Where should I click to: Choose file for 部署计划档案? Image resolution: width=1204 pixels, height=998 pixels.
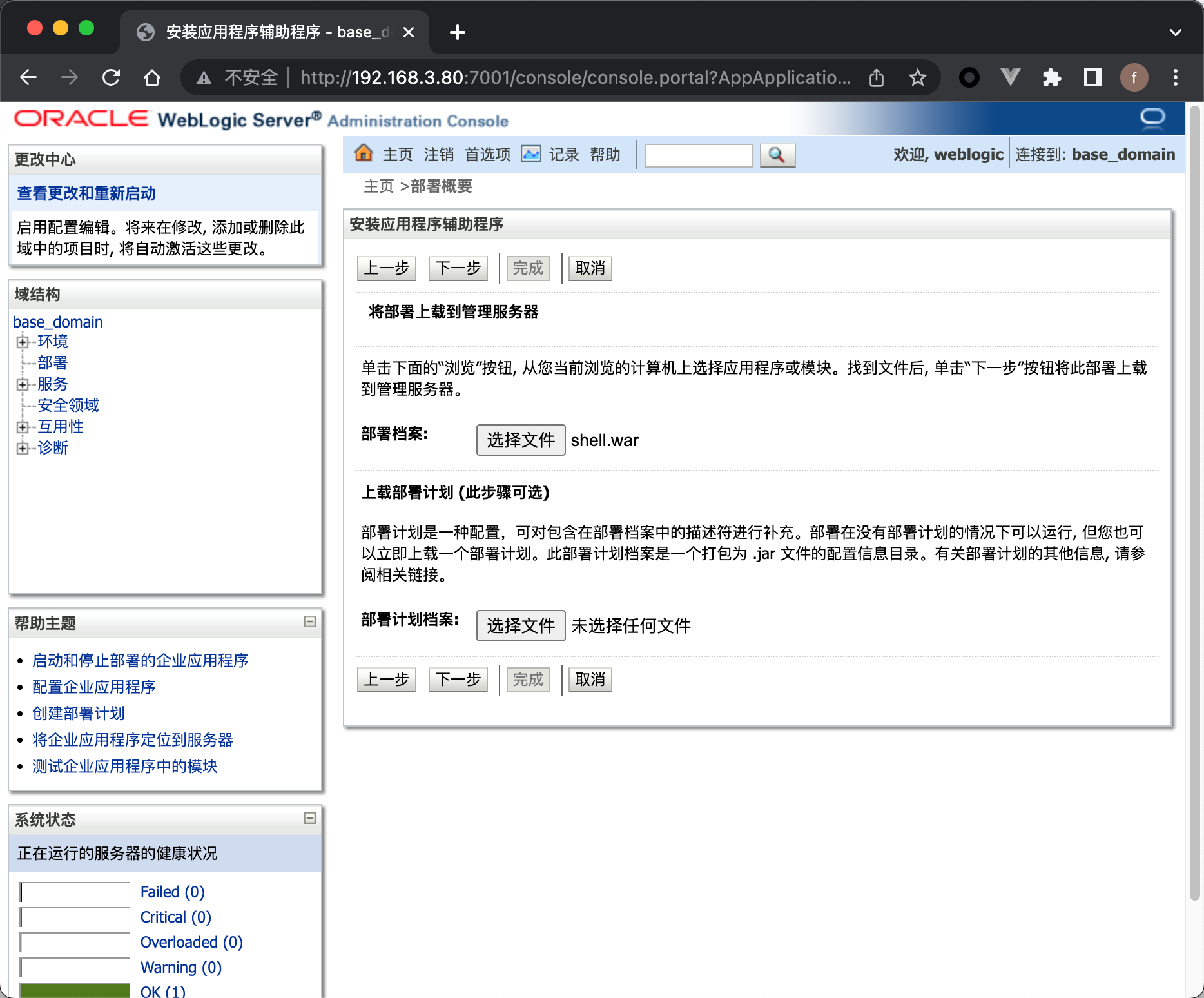pyautogui.click(x=520, y=625)
